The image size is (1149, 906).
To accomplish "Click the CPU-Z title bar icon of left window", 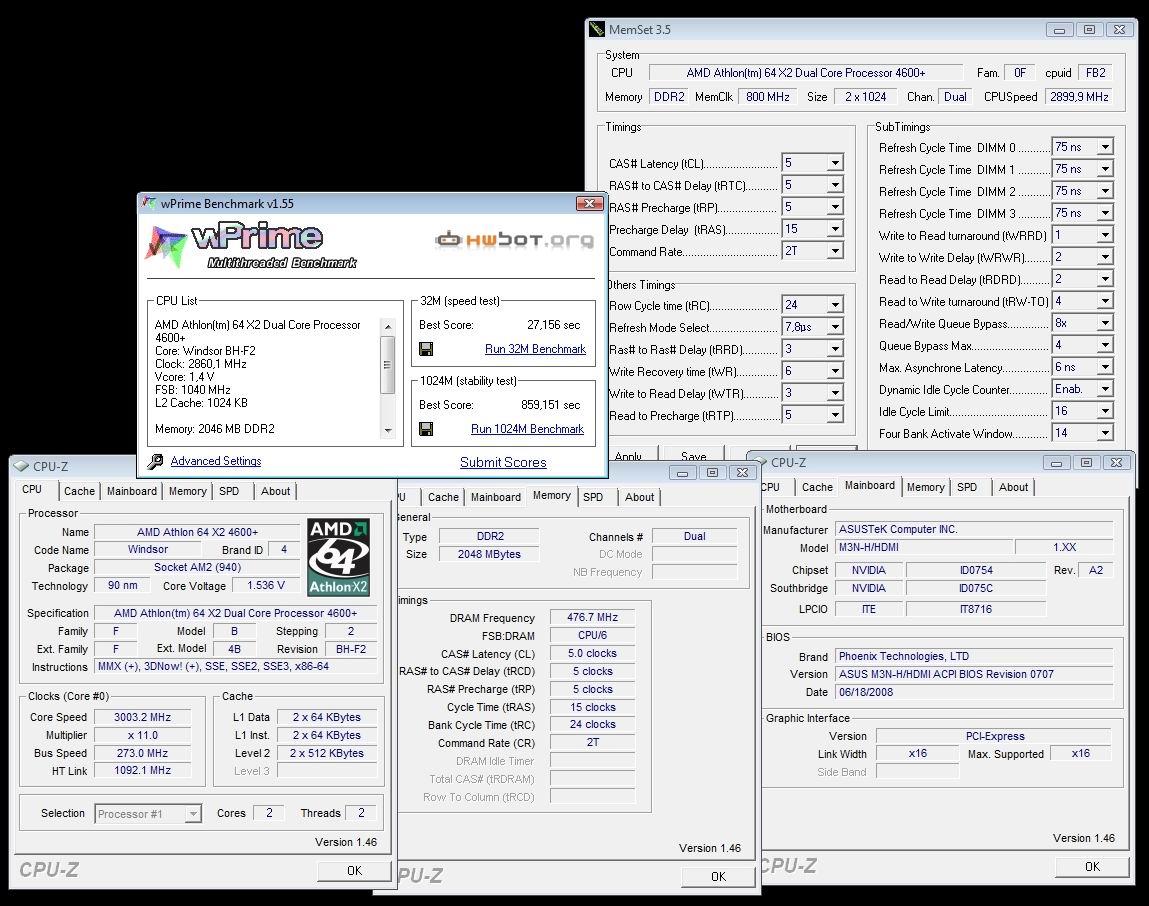I will pyautogui.click(x=21, y=466).
